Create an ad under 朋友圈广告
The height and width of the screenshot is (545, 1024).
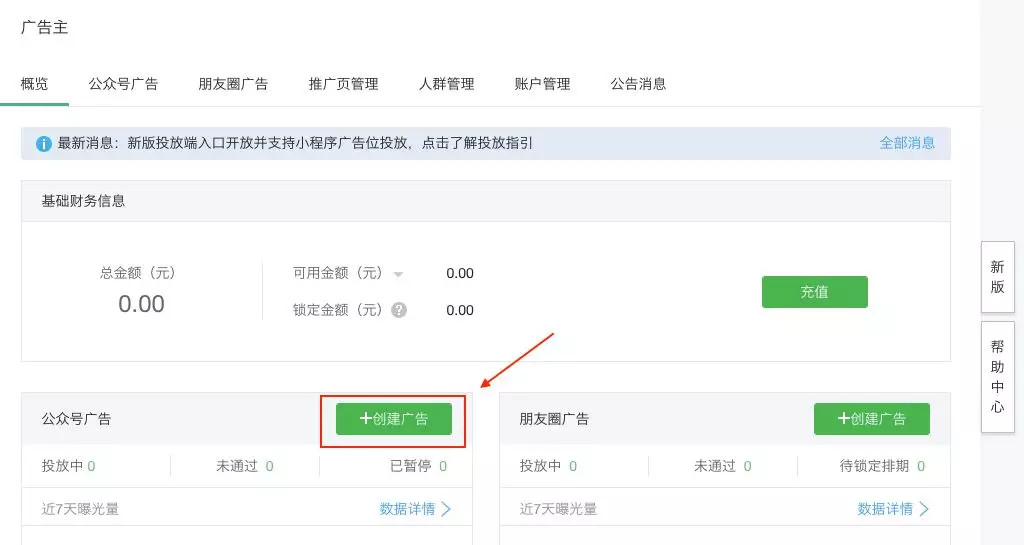tap(871, 419)
